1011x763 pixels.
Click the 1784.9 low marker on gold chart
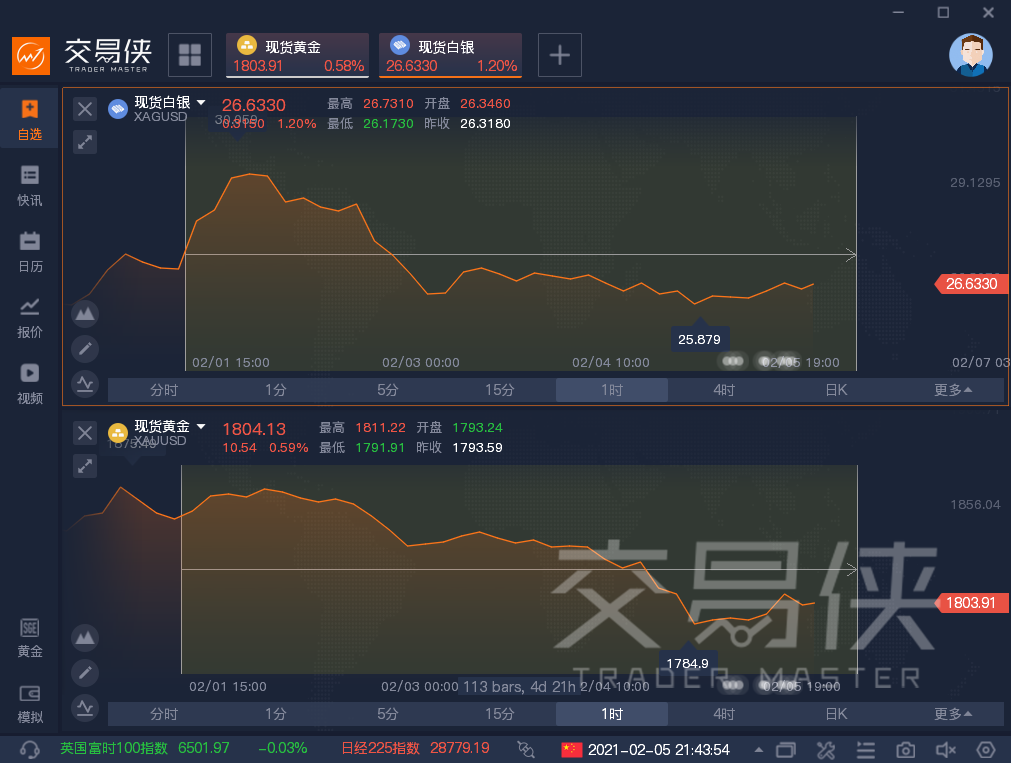point(687,663)
